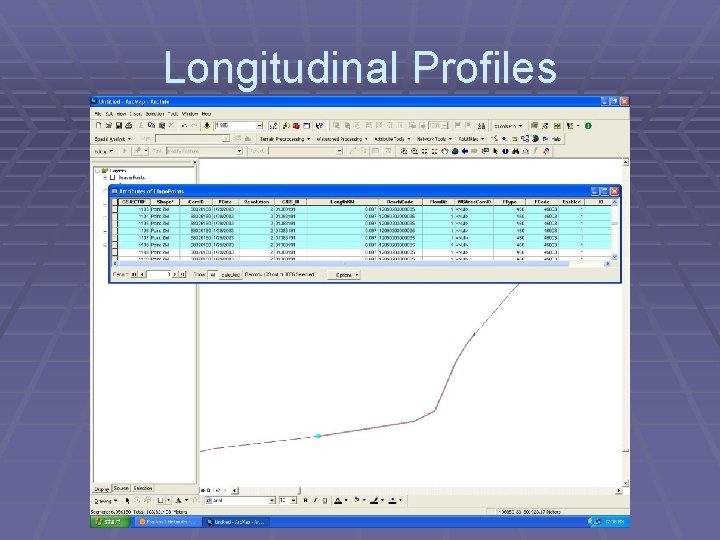Viewport: 720px width, 540px height.
Task: Click the green circle icon on the toolbar
Action: click(588, 125)
